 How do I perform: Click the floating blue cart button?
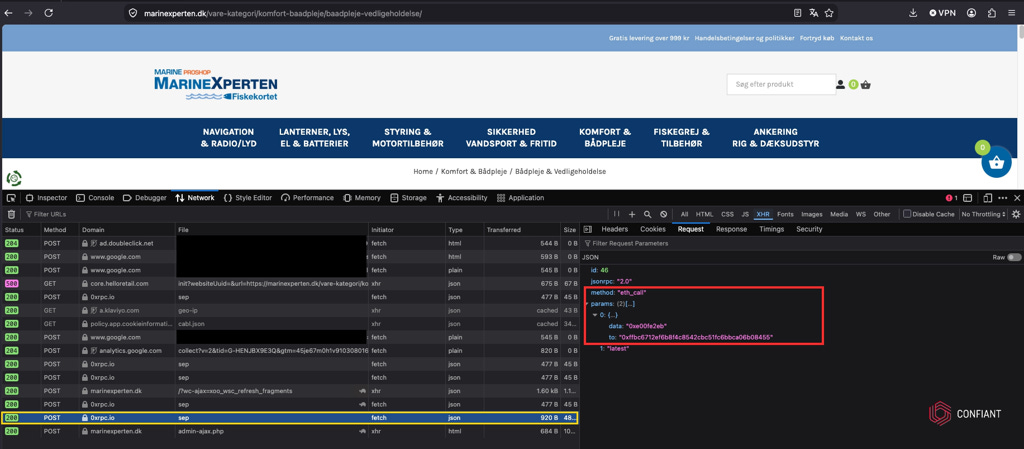pos(996,163)
